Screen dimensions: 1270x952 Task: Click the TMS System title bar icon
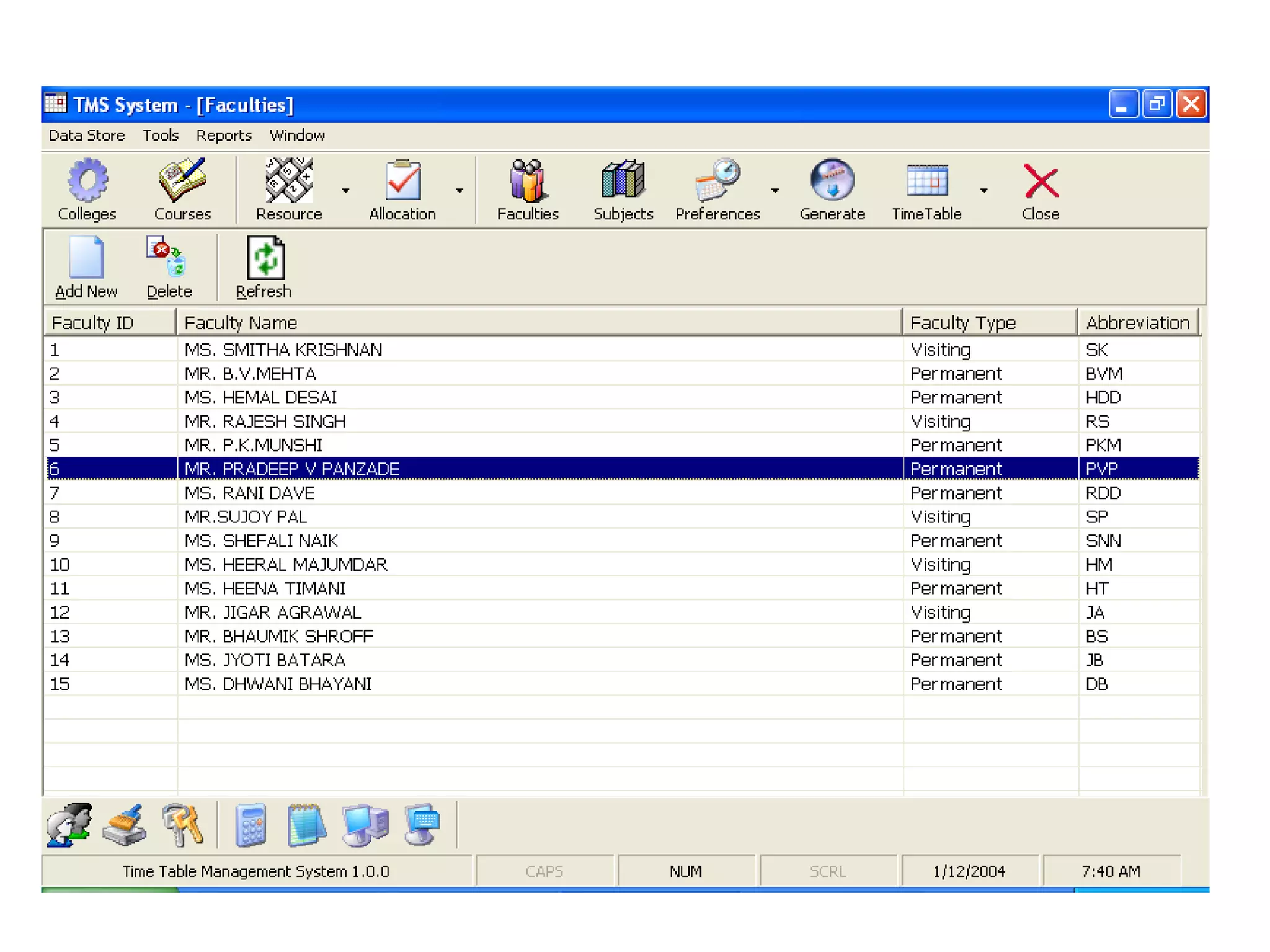[56, 103]
